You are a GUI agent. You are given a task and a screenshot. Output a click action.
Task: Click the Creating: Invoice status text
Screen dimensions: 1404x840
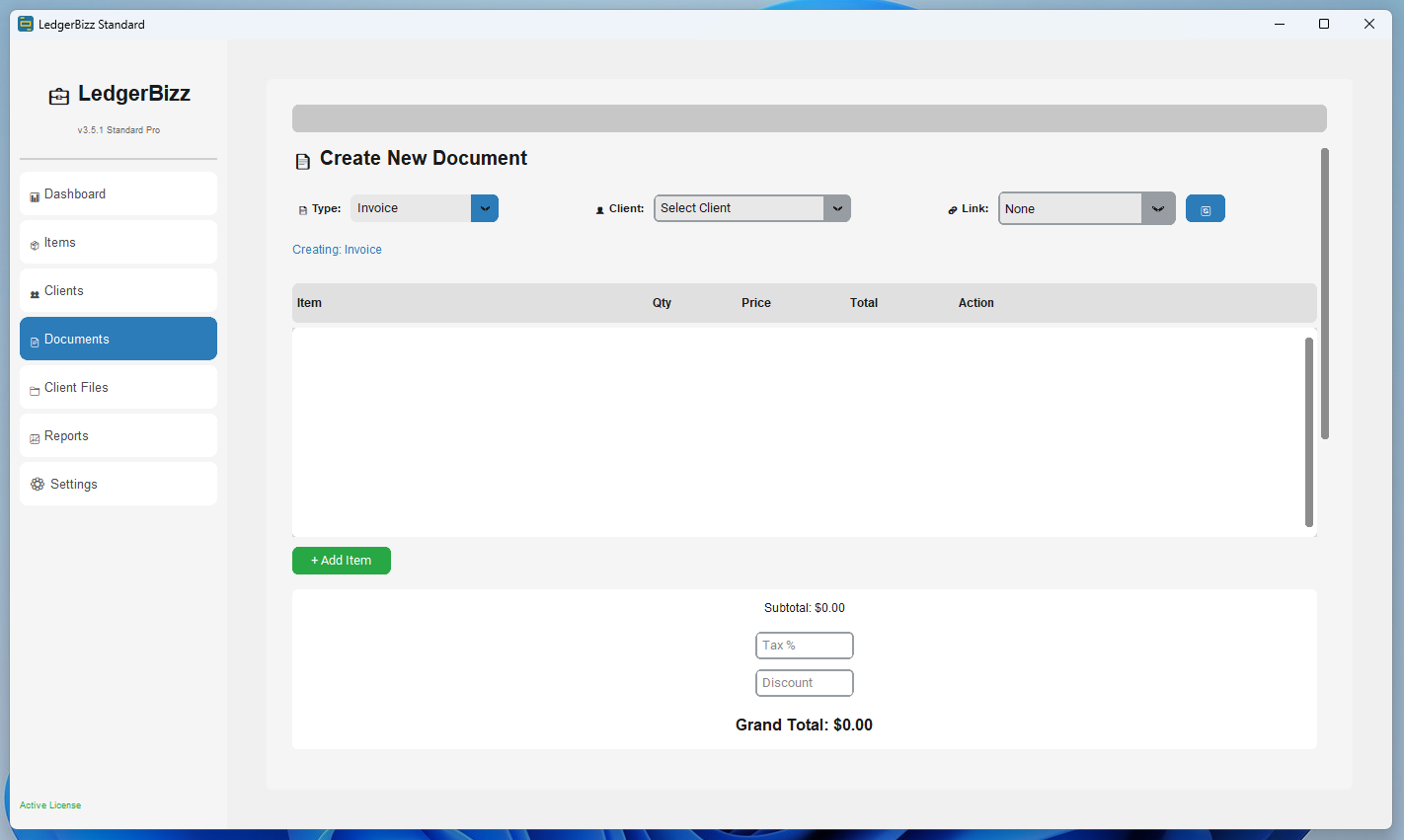[x=337, y=250]
